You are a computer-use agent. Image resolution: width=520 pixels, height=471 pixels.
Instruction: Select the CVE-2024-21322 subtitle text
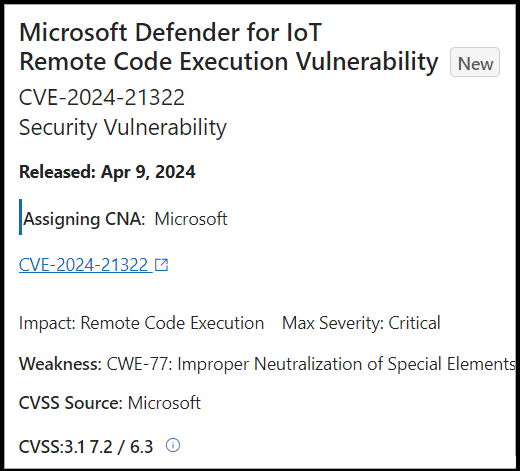pos(102,97)
